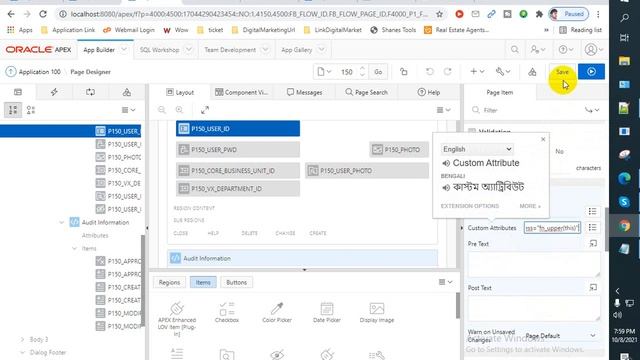Switch to the Rendering tree tab
Screen dimensions: 640x360
18,92
